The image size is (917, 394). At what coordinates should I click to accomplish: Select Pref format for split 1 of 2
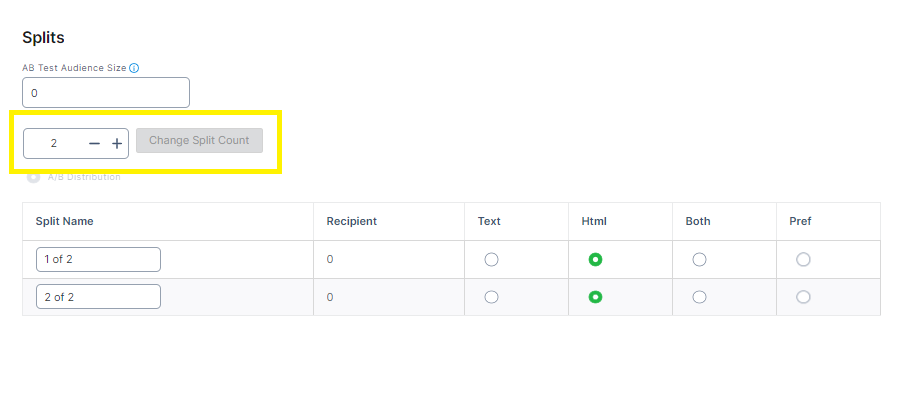tap(804, 260)
